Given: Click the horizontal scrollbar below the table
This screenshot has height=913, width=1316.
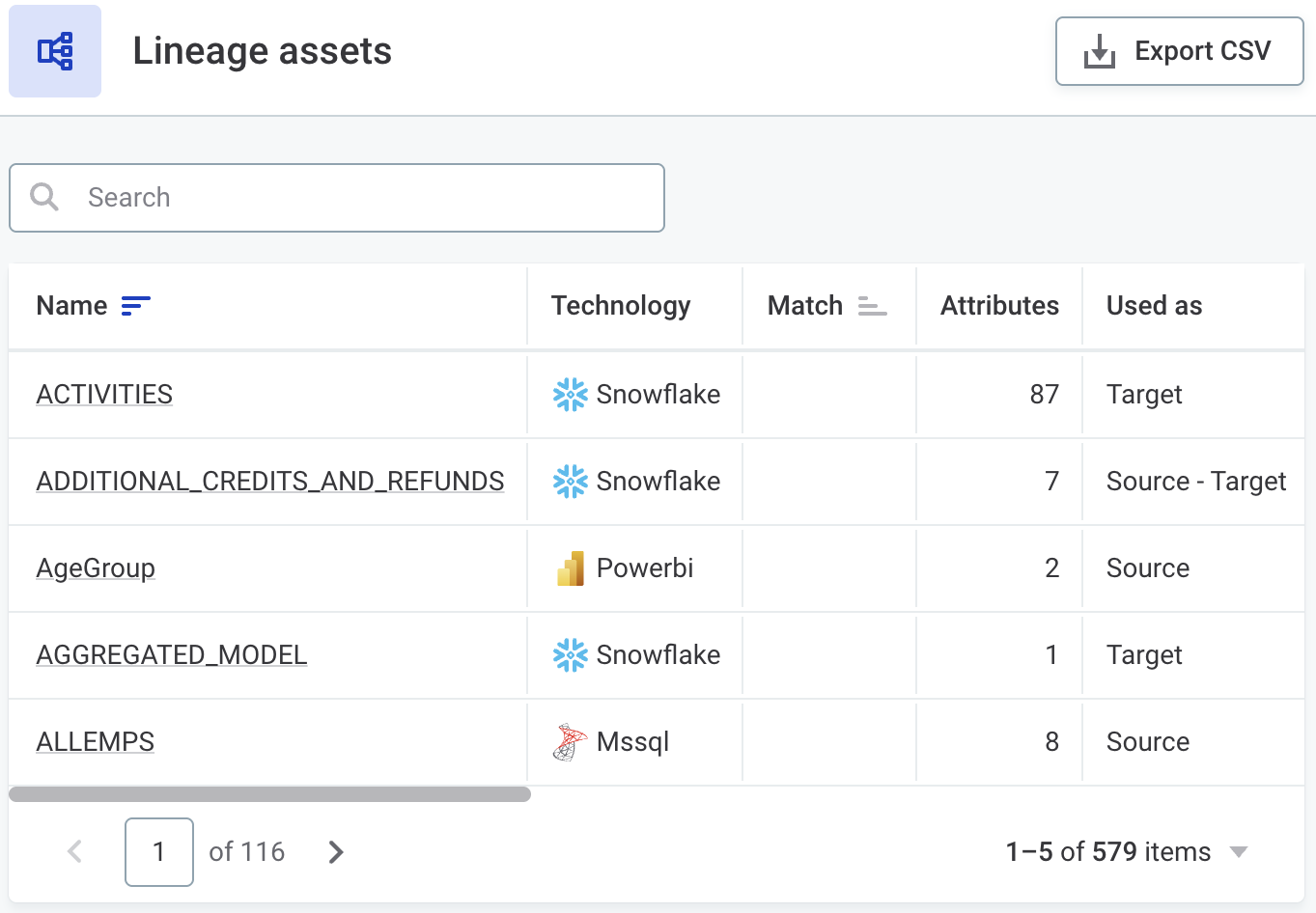Looking at the screenshot, I should click(270, 793).
